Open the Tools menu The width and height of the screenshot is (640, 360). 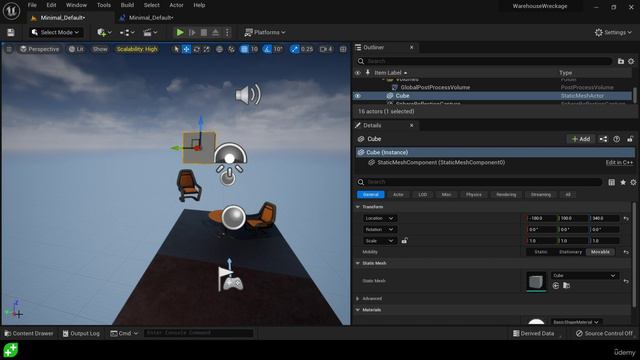[104, 5]
